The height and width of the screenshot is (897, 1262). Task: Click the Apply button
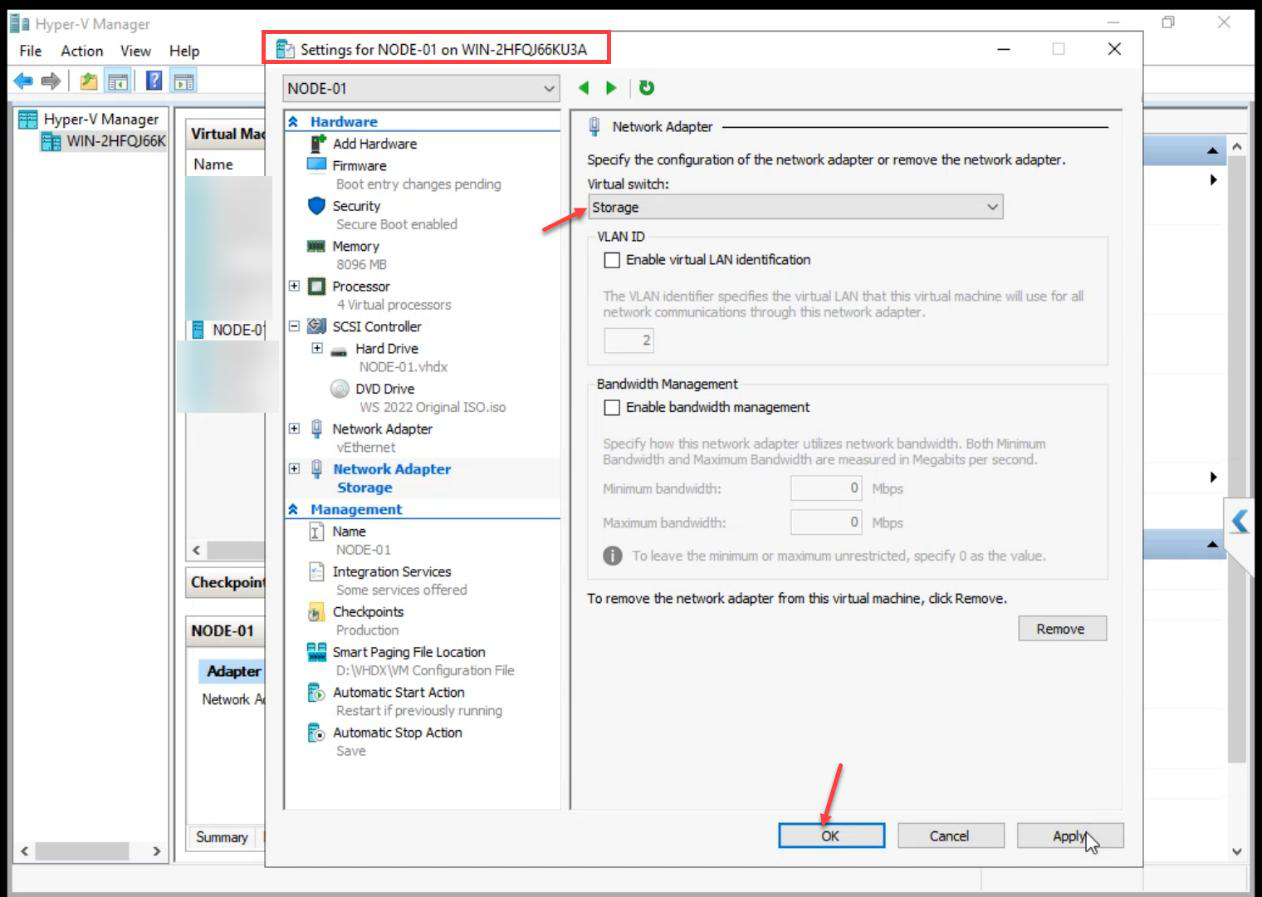coord(1070,836)
